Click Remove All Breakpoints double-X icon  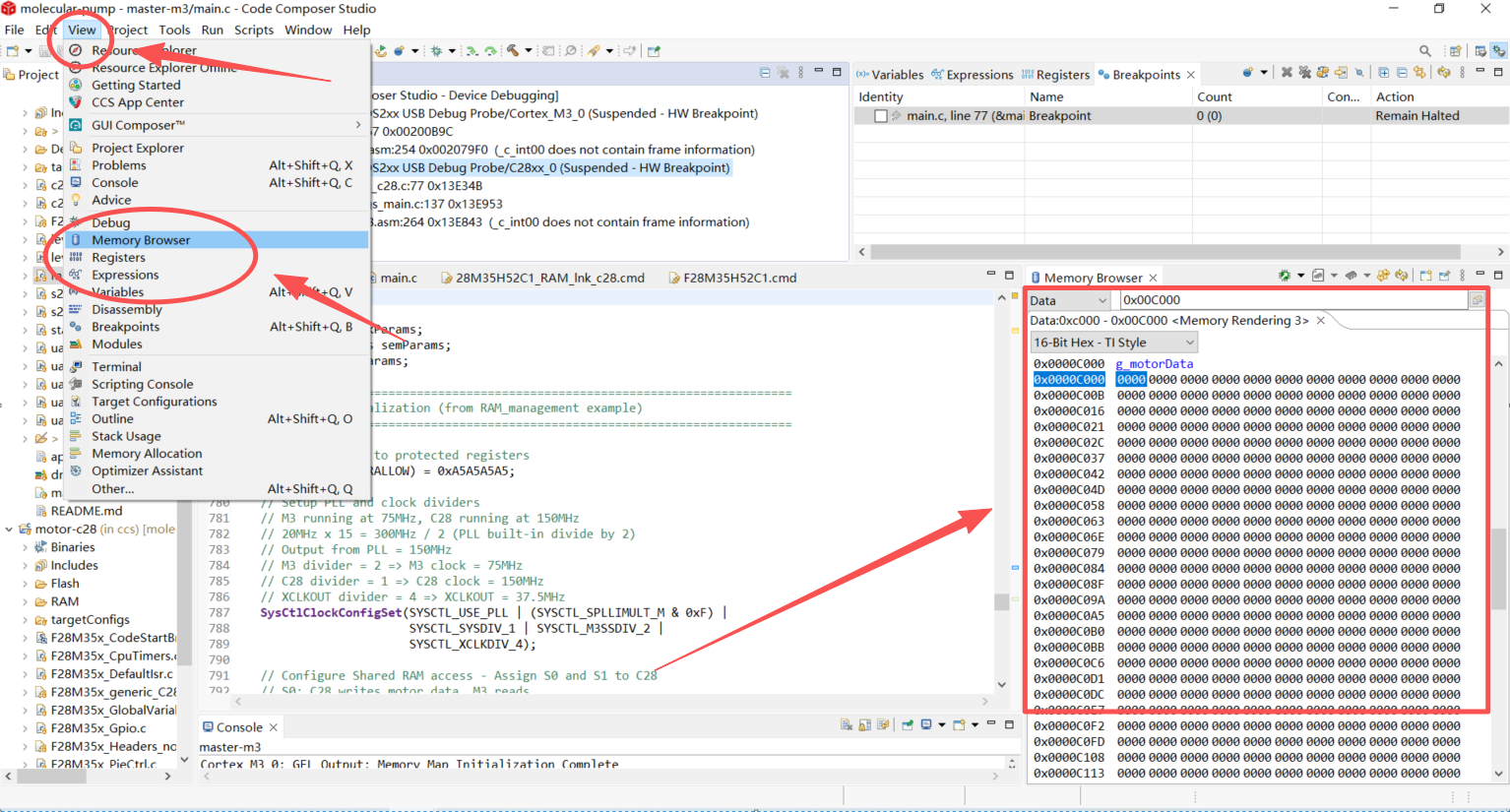[x=1304, y=73]
